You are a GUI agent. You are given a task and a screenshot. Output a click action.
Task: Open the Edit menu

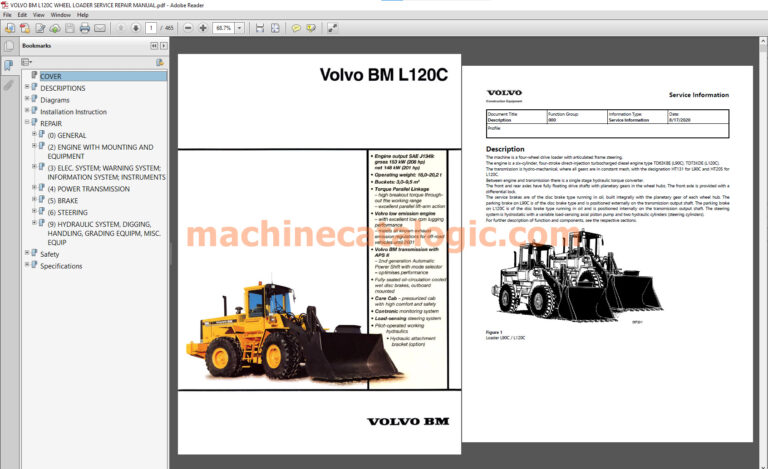22,15
